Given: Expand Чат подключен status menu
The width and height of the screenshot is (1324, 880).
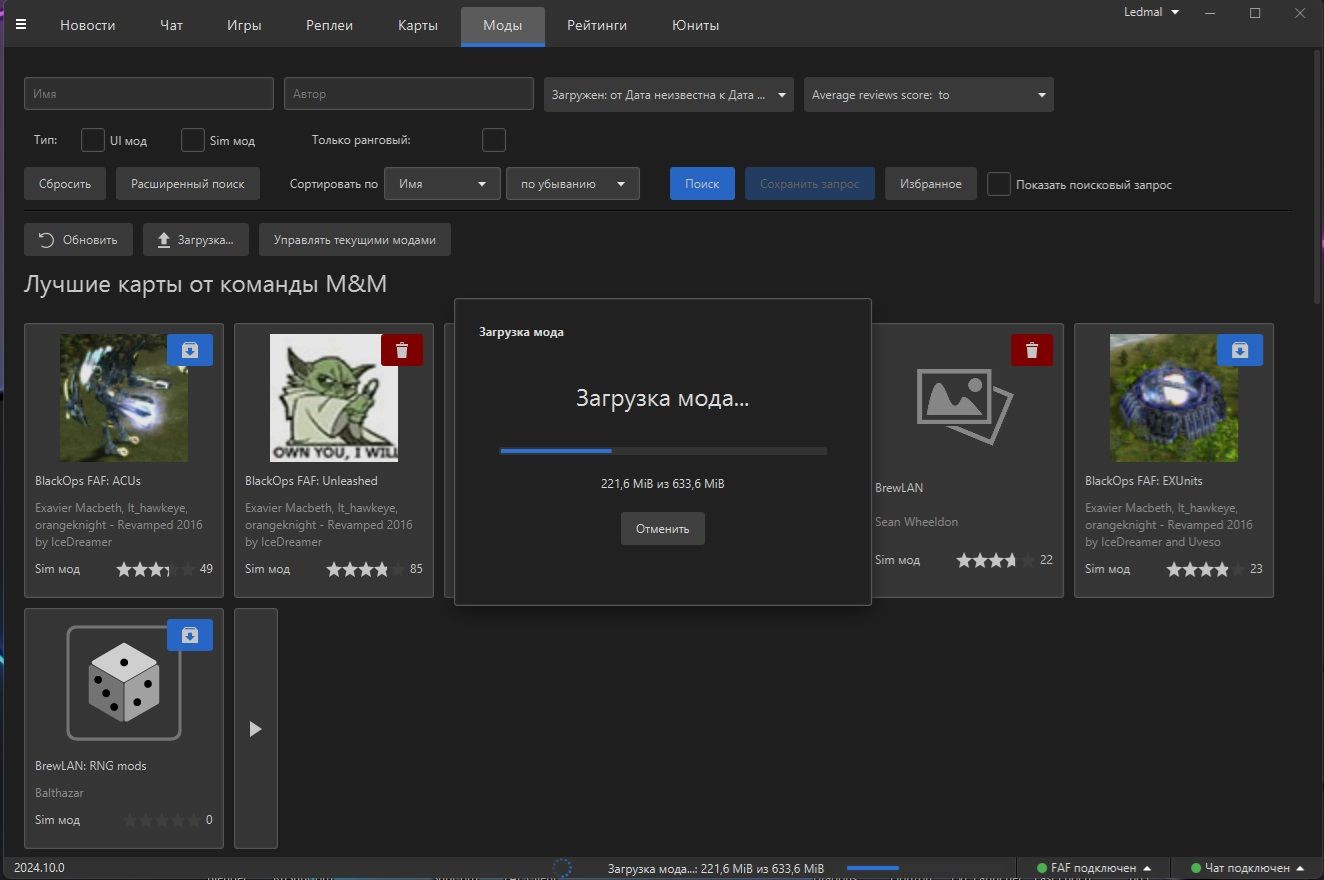Looking at the screenshot, I should pos(1249,868).
